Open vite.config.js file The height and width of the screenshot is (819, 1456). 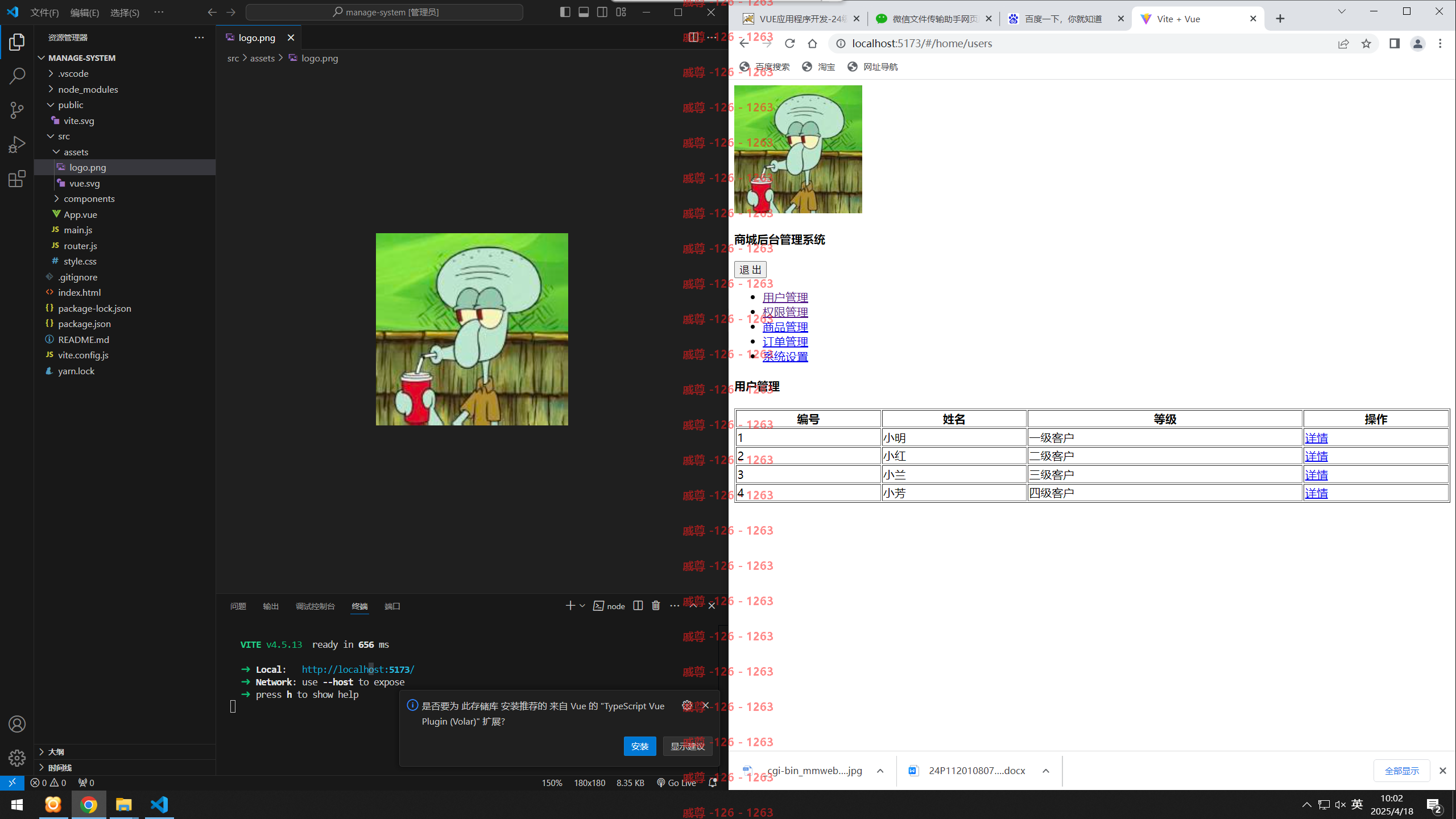point(125,355)
